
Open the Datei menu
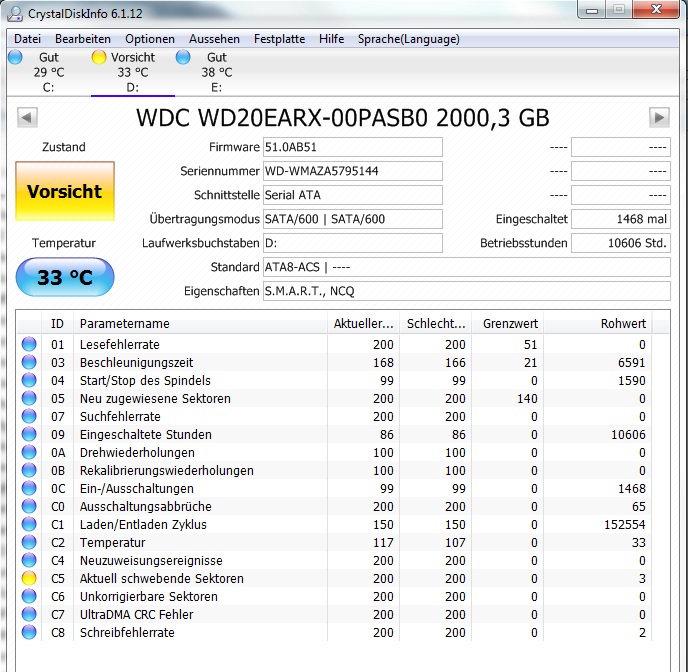tap(27, 39)
